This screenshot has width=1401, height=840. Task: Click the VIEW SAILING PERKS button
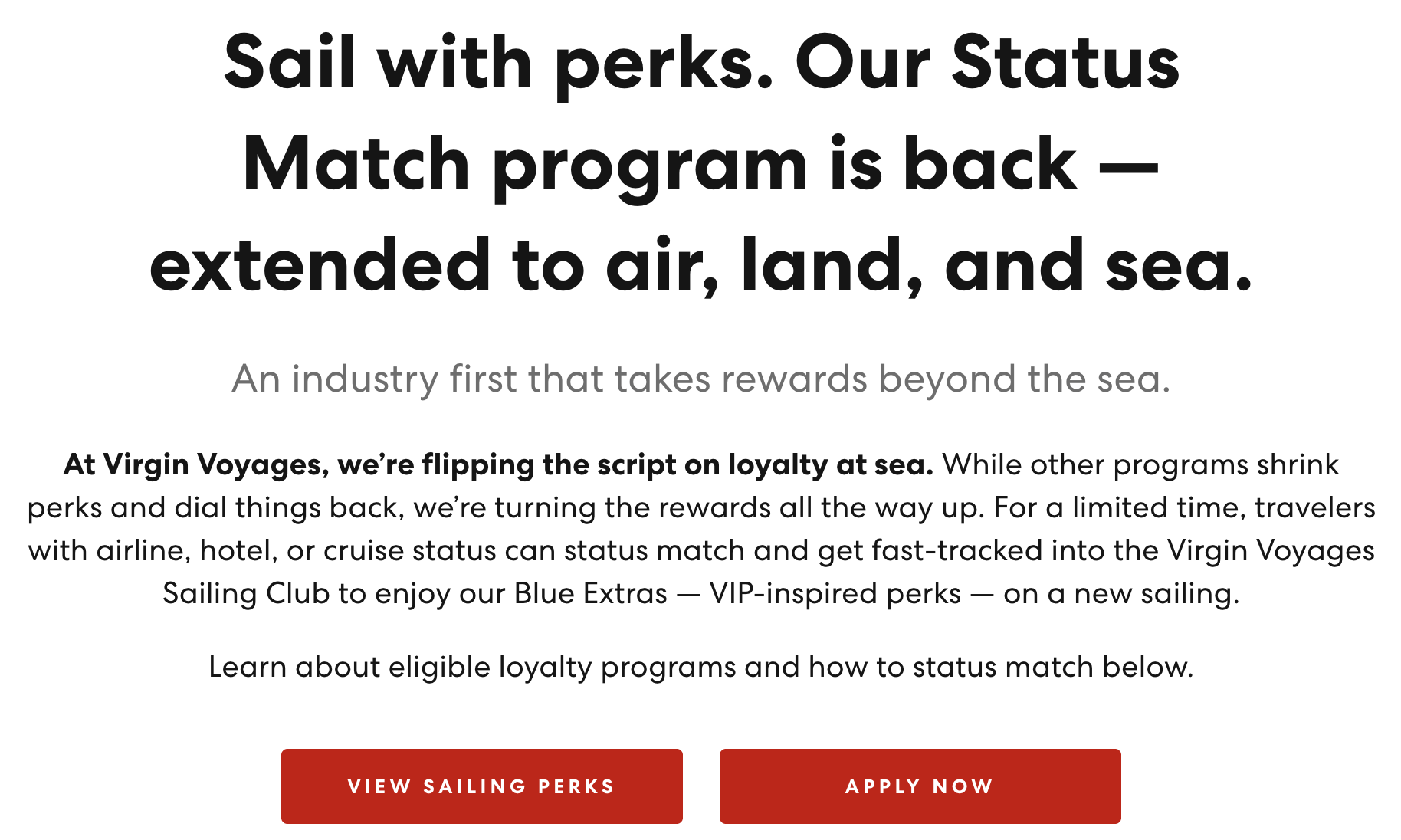(x=481, y=786)
